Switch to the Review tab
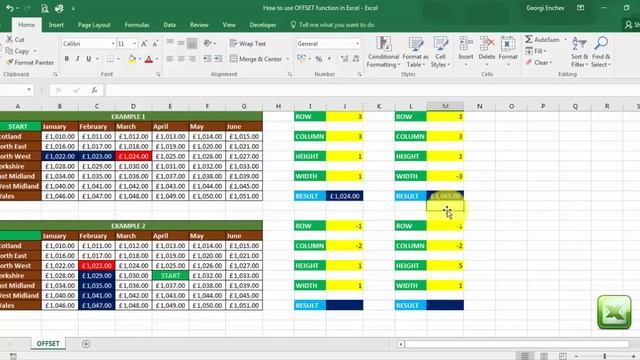 tap(199, 25)
